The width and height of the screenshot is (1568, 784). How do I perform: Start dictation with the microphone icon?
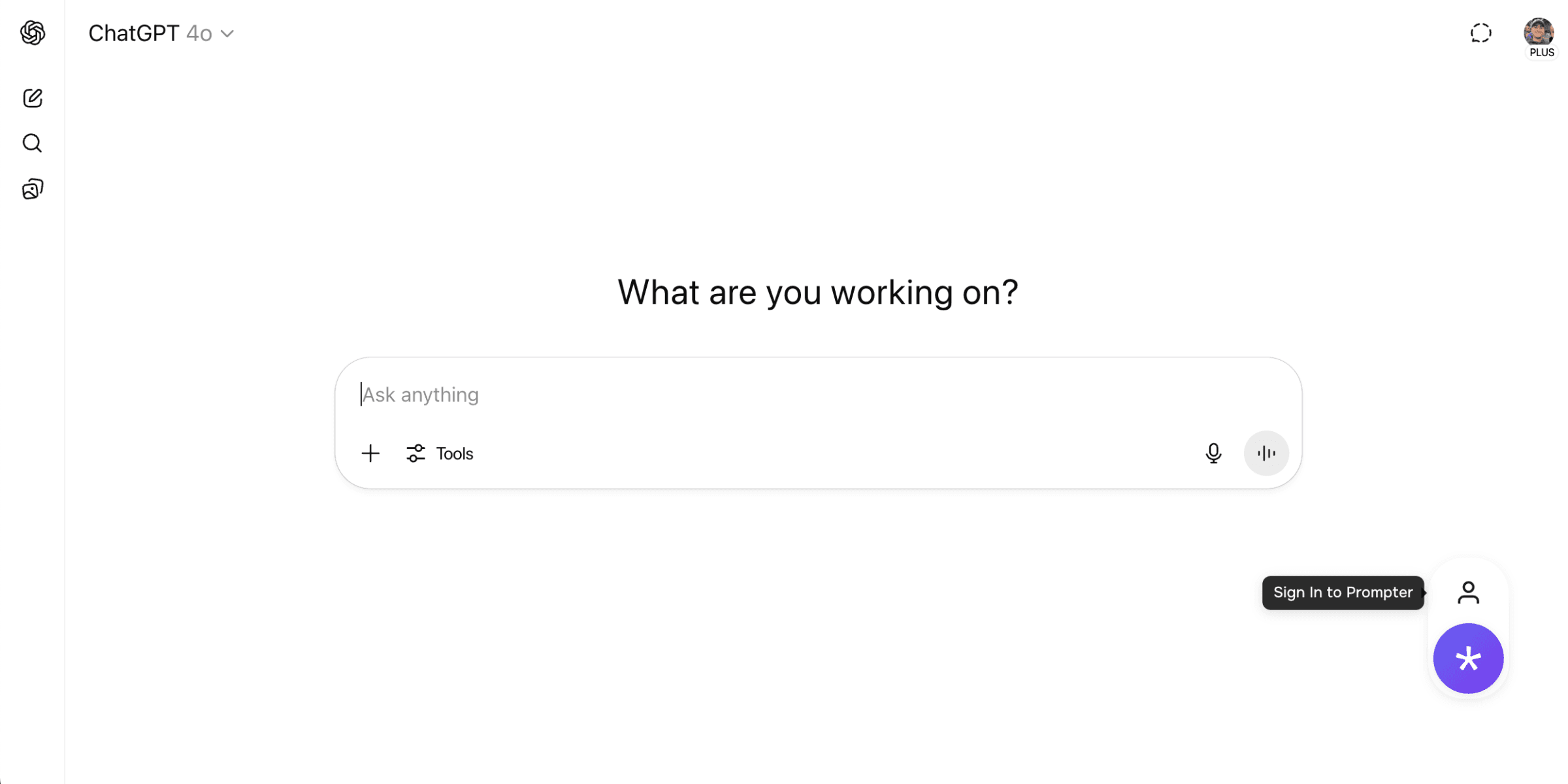coord(1213,453)
